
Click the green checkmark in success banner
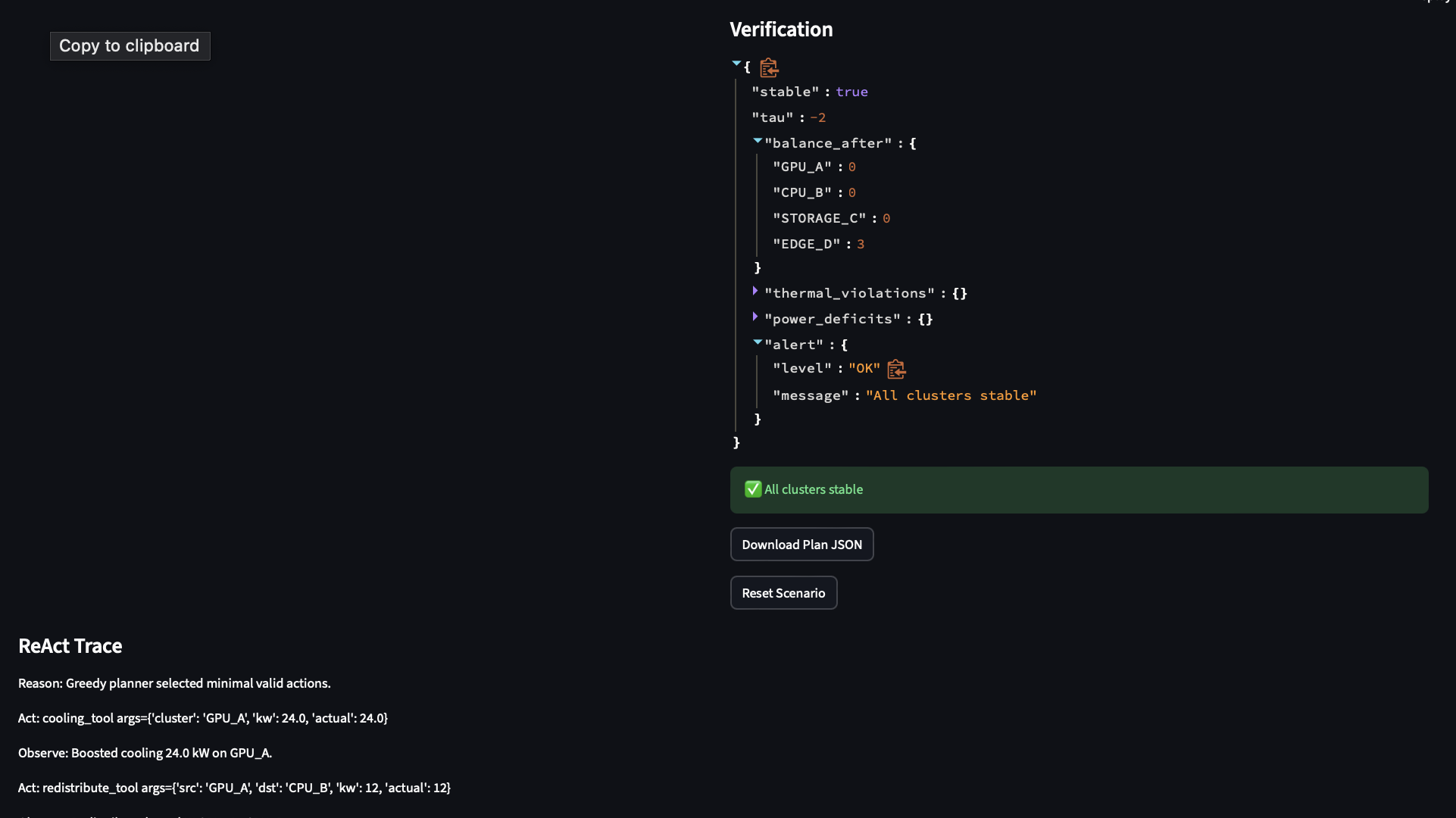coord(752,489)
